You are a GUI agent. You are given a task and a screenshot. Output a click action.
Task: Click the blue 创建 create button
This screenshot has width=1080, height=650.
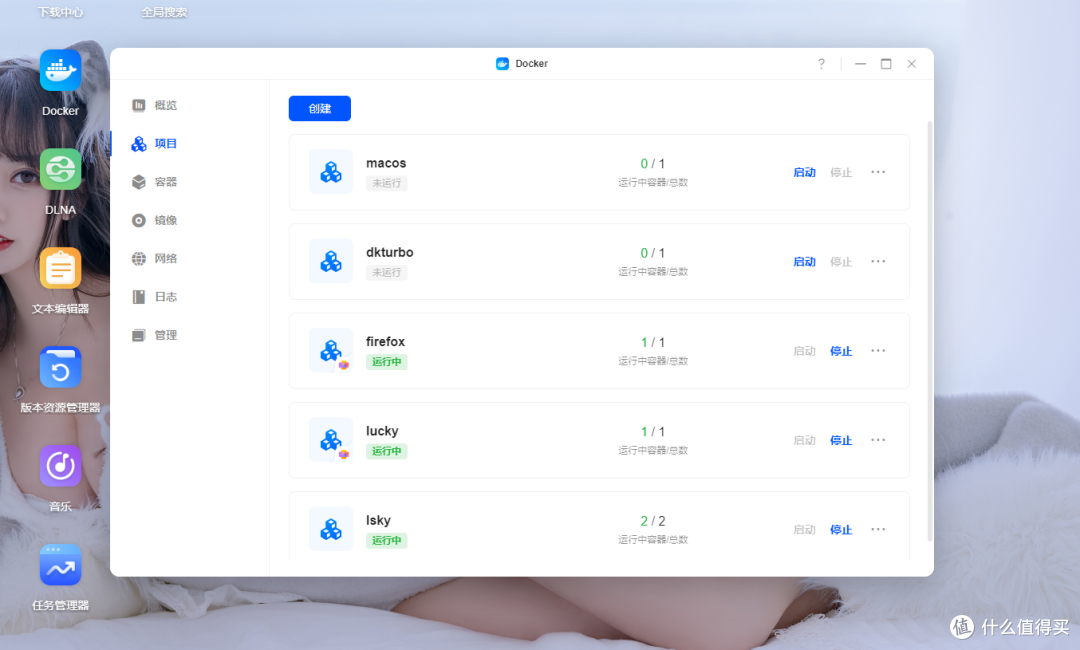[320, 108]
